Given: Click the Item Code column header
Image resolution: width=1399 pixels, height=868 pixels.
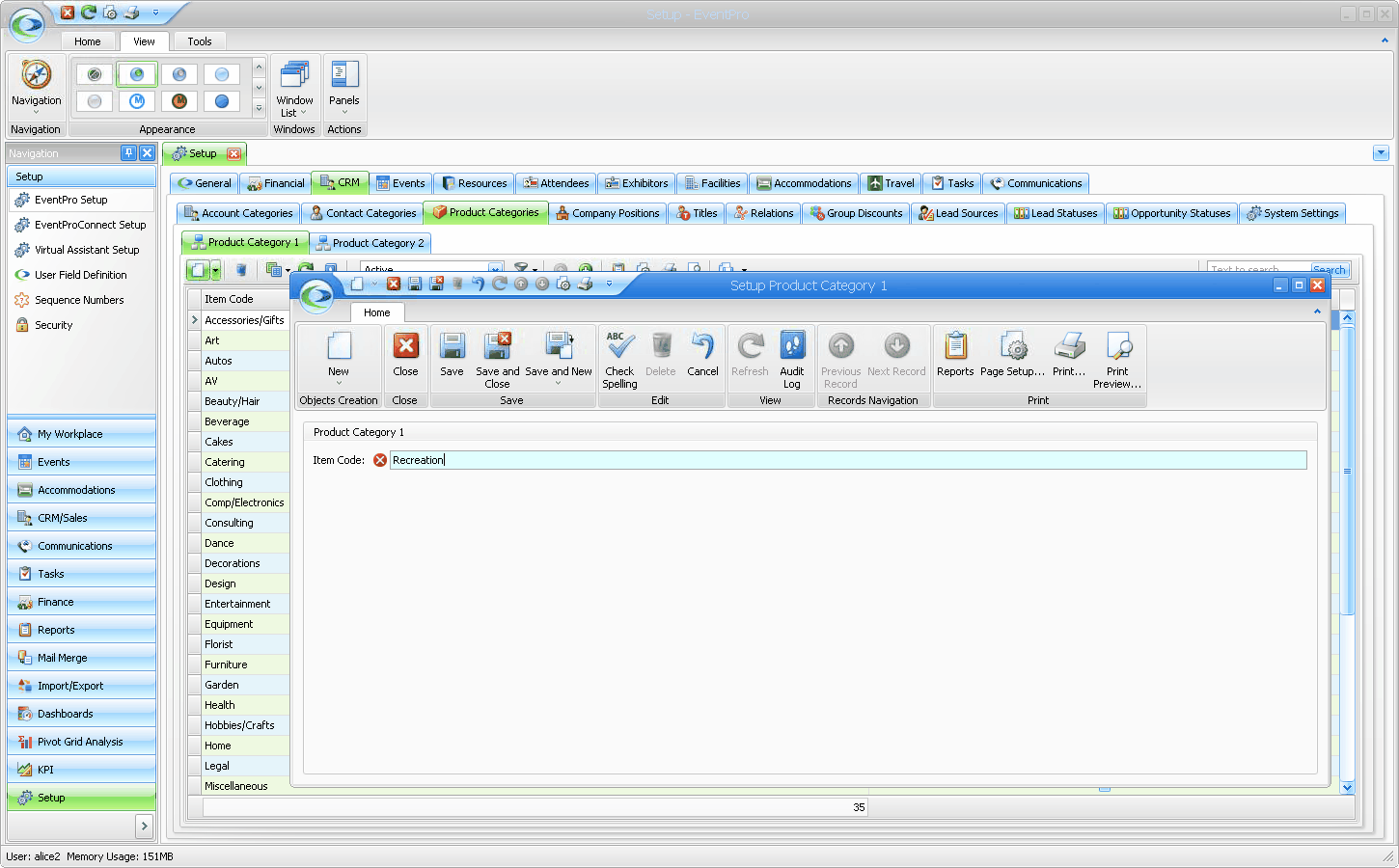Looking at the screenshot, I should tap(245, 299).
